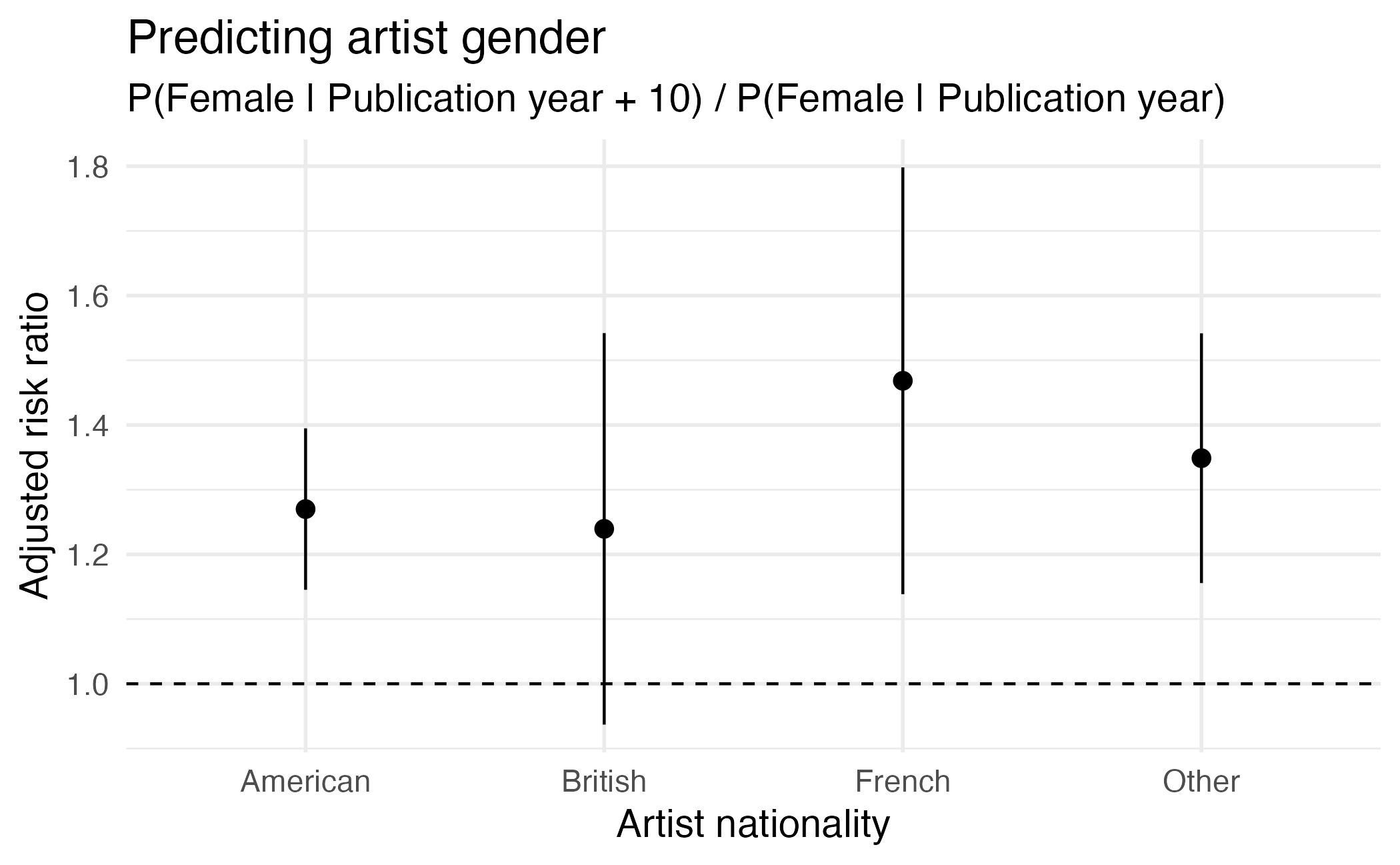Click the "Adjusted risk ratio" y-axis title
This screenshot has width=1400, height=865.
click(x=34, y=446)
